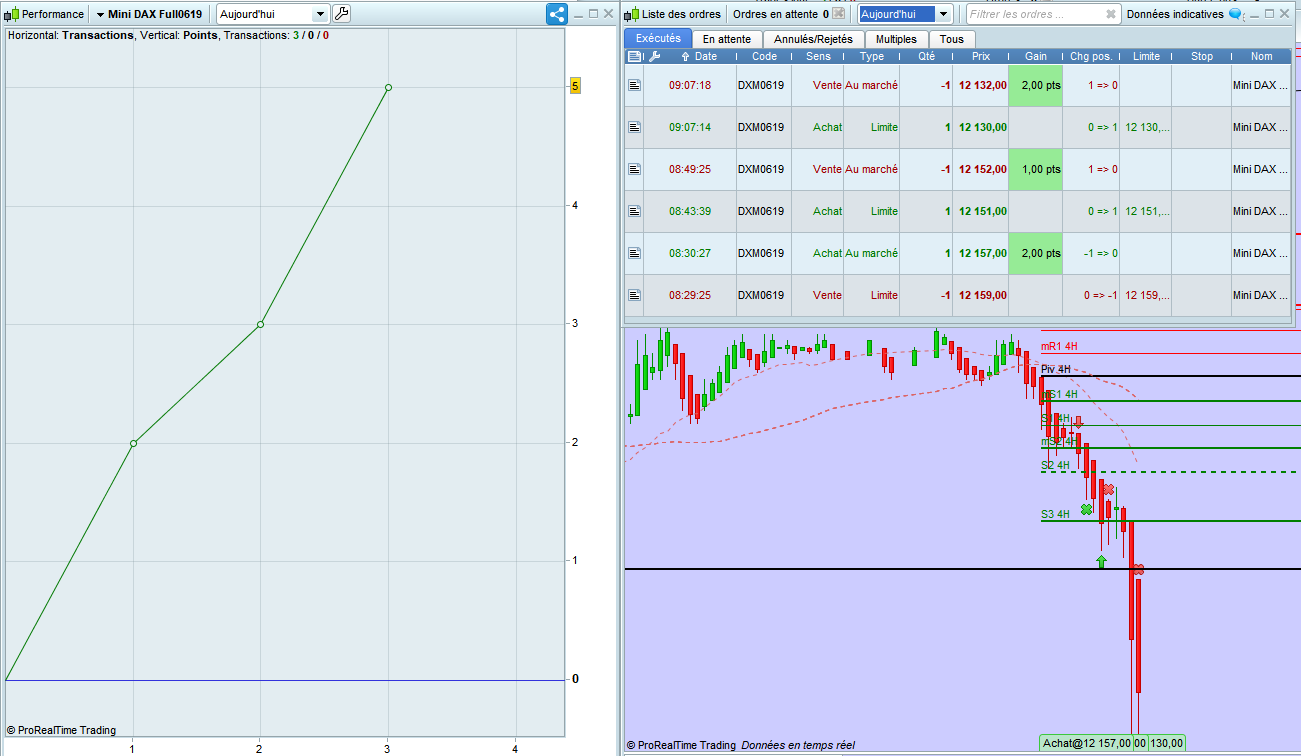The width and height of the screenshot is (1301, 756).
Task: Switch to the Exécutés tab
Action: click(x=658, y=39)
